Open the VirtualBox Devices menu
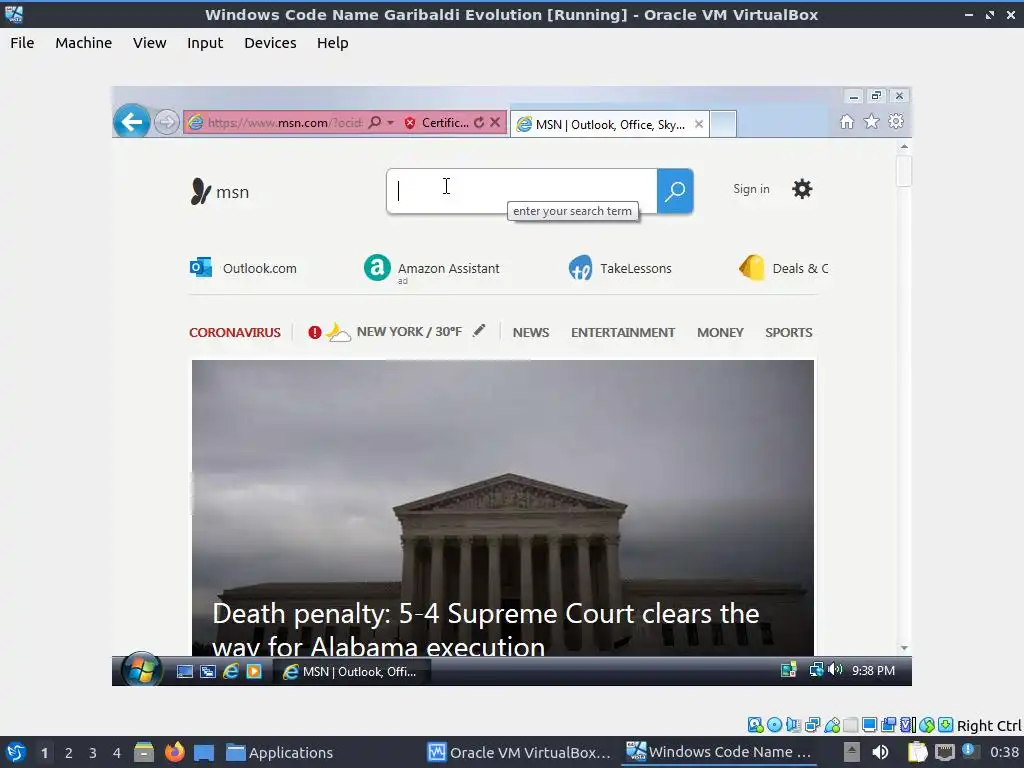 click(270, 43)
